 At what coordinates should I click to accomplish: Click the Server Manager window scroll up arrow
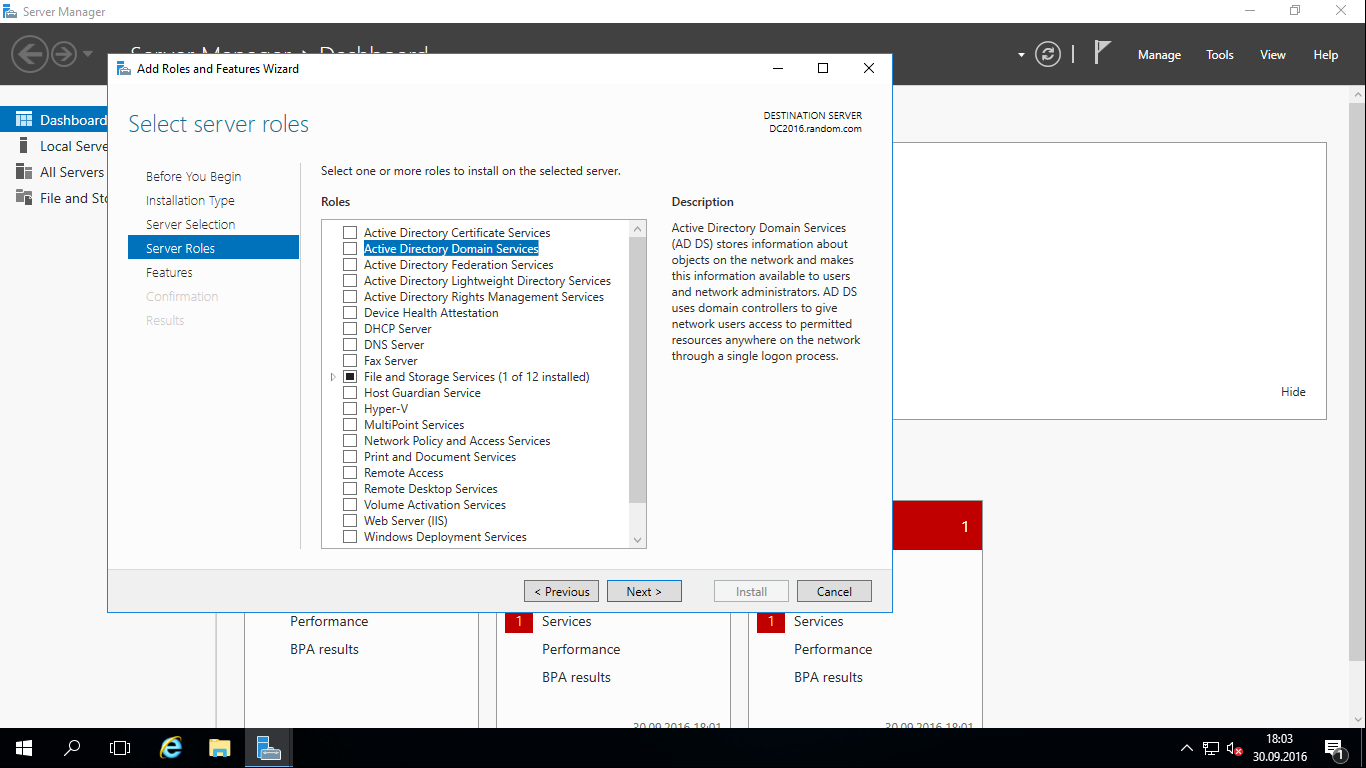point(1357,93)
